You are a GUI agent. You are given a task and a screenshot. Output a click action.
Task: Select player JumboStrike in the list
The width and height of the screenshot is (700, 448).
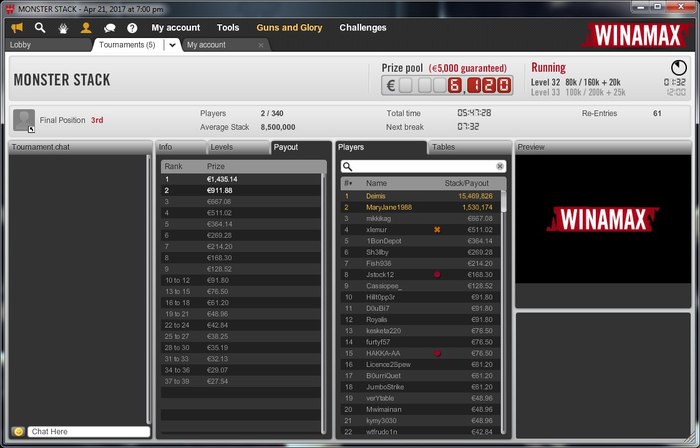pyautogui.click(x=421, y=387)
